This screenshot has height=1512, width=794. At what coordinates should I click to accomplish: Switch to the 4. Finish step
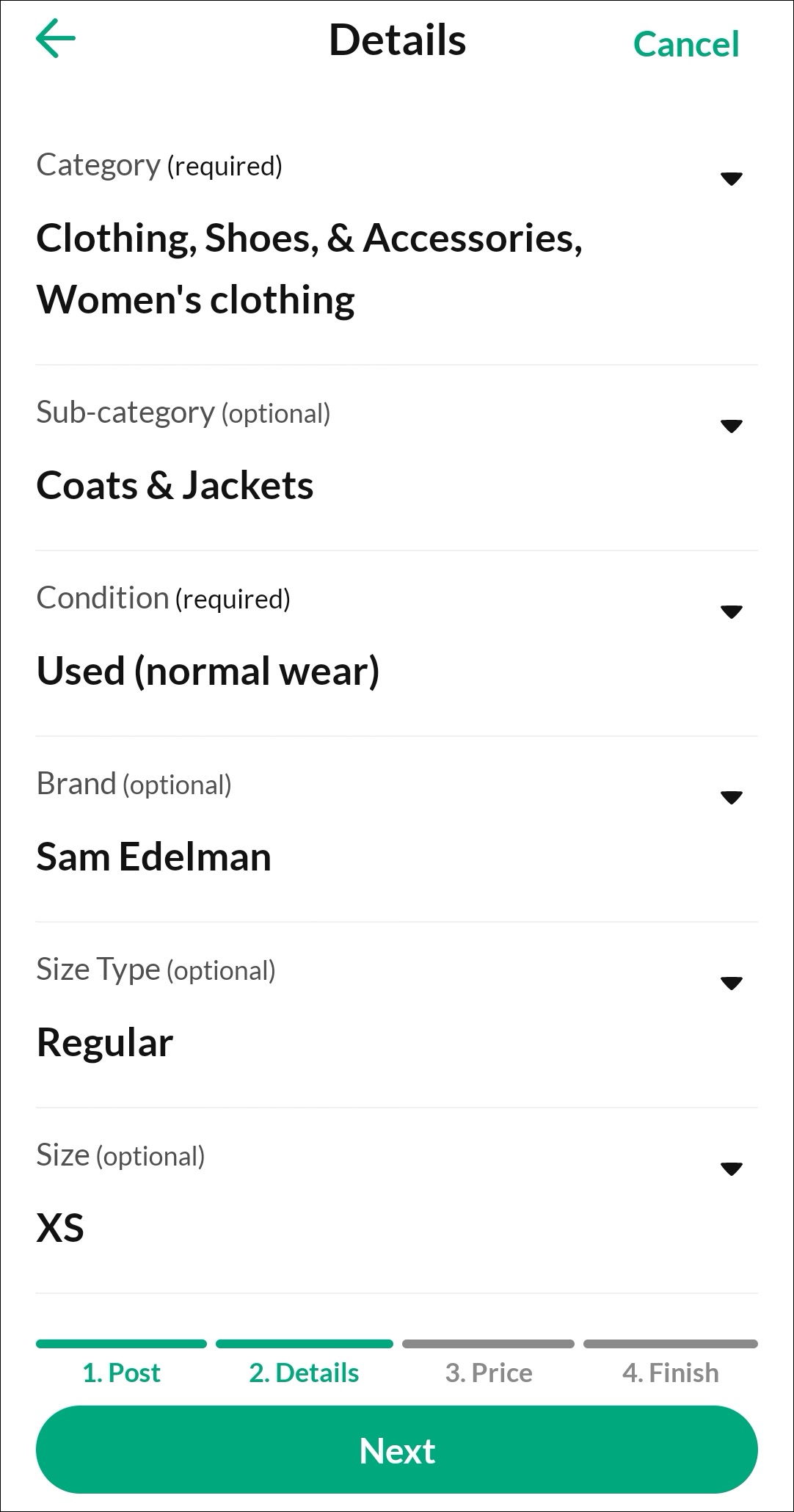pos(671,1373)
